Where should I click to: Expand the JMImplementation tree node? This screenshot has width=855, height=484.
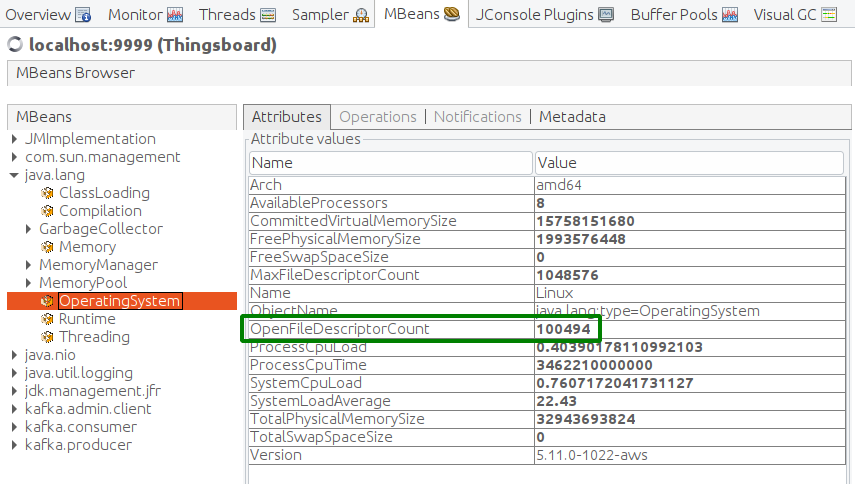point(14,139)
